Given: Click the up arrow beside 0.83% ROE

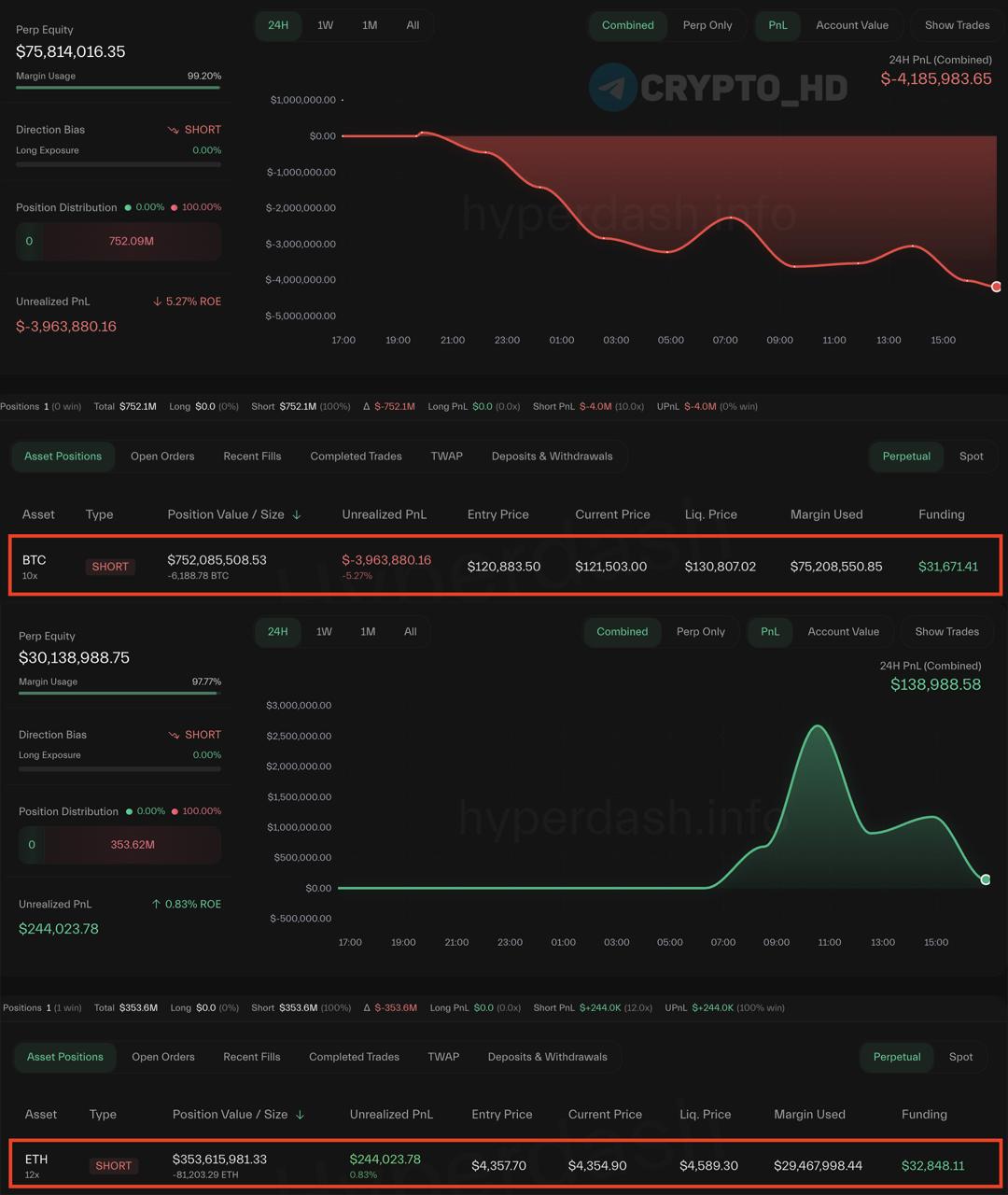Looking at the screenshot, I should (x=156, y=904).
